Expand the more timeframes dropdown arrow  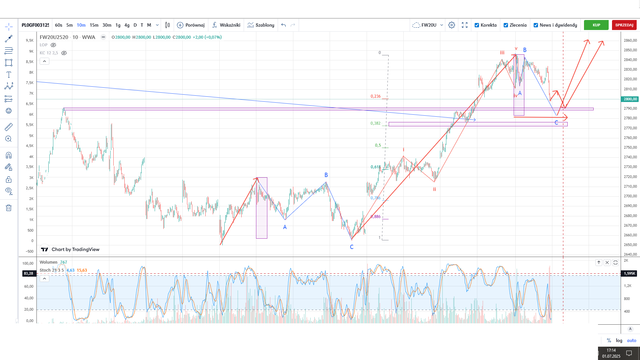tap(157, 25)
